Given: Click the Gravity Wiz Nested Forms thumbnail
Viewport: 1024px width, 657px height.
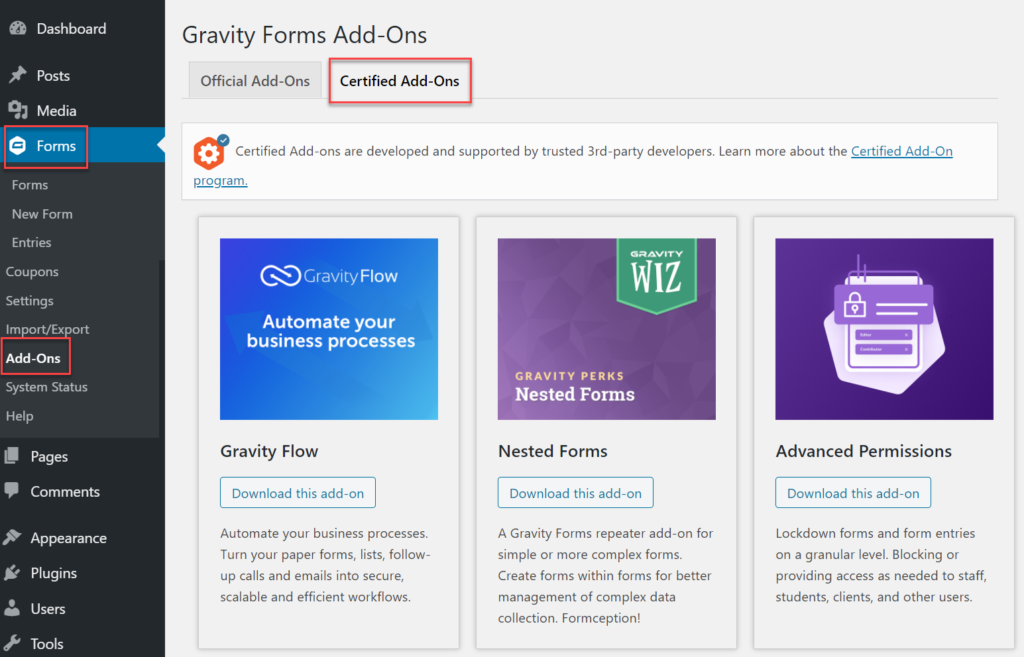Looking at the screenshot, I should (x=606, y=328).
